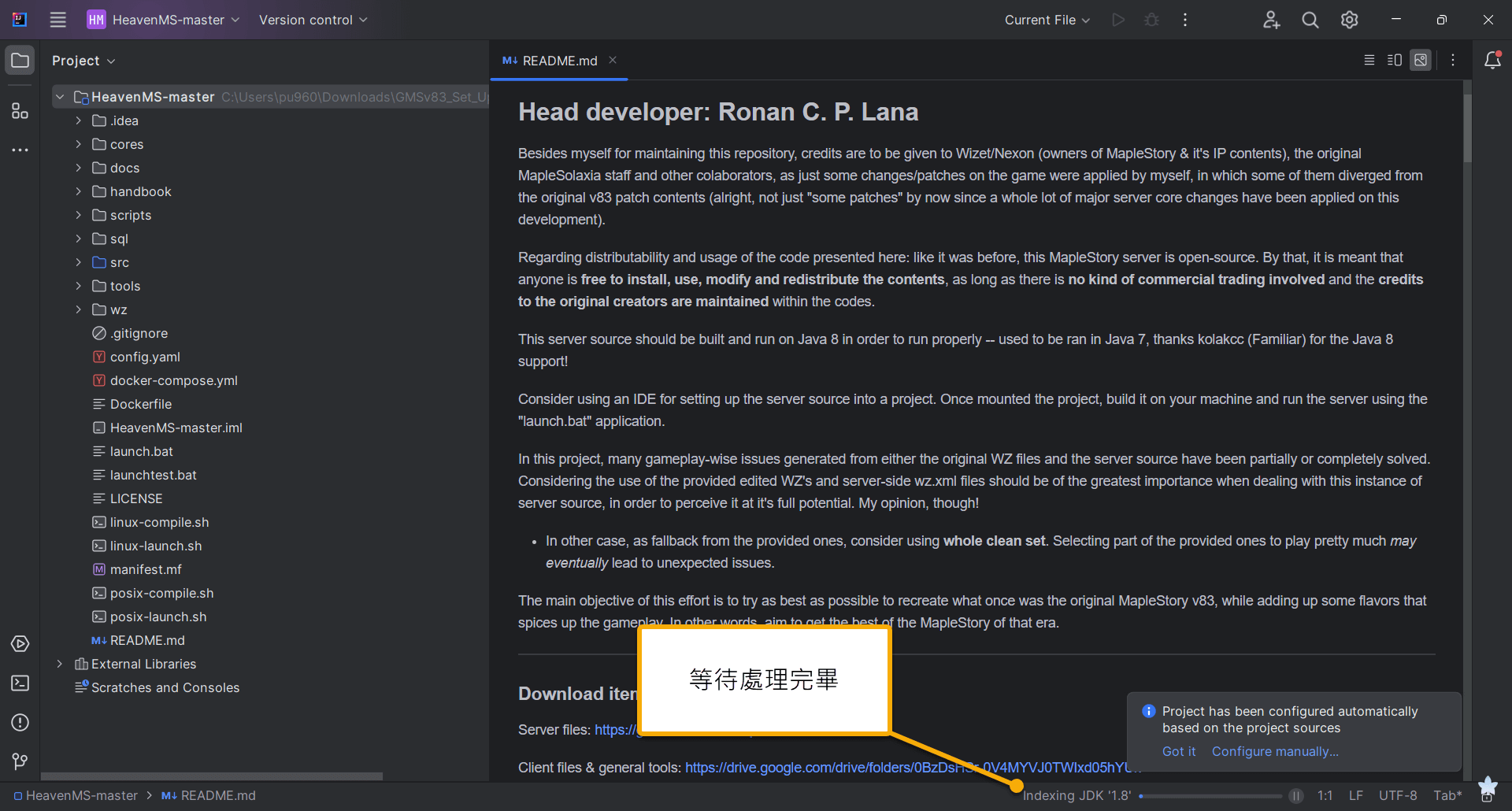The image size is (1512, 811).
Task: Switch to Preview only view mode
Action: [x=1421, y=61]
